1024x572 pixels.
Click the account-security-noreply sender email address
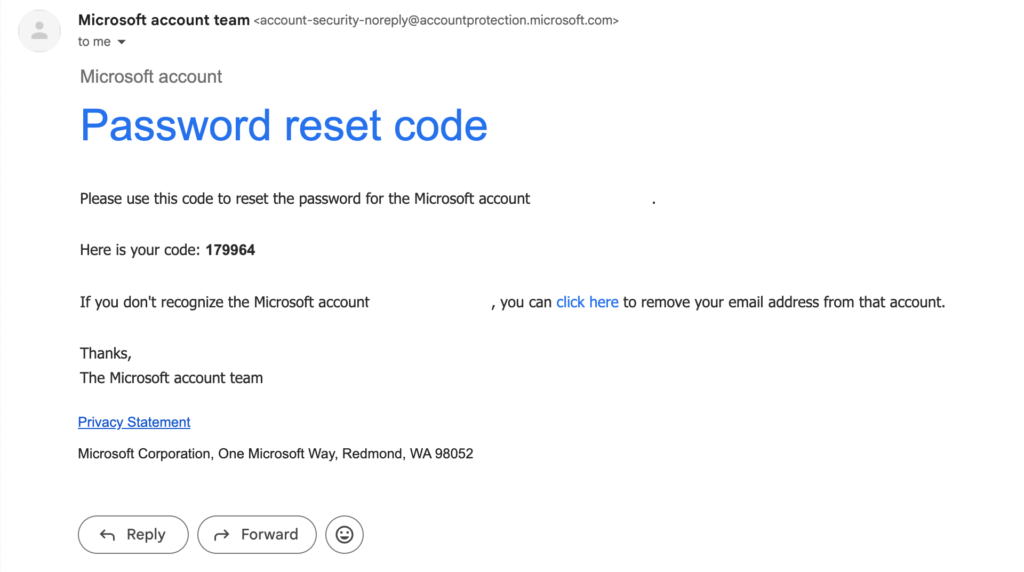point(436,20)
